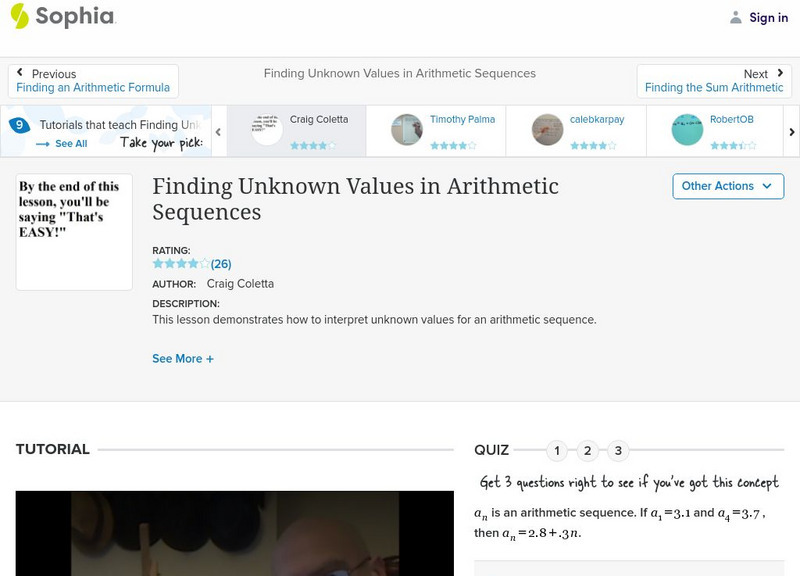Select Craig Coletta tutorial thumbnail
800x576 pixels.
click(266, 130)
